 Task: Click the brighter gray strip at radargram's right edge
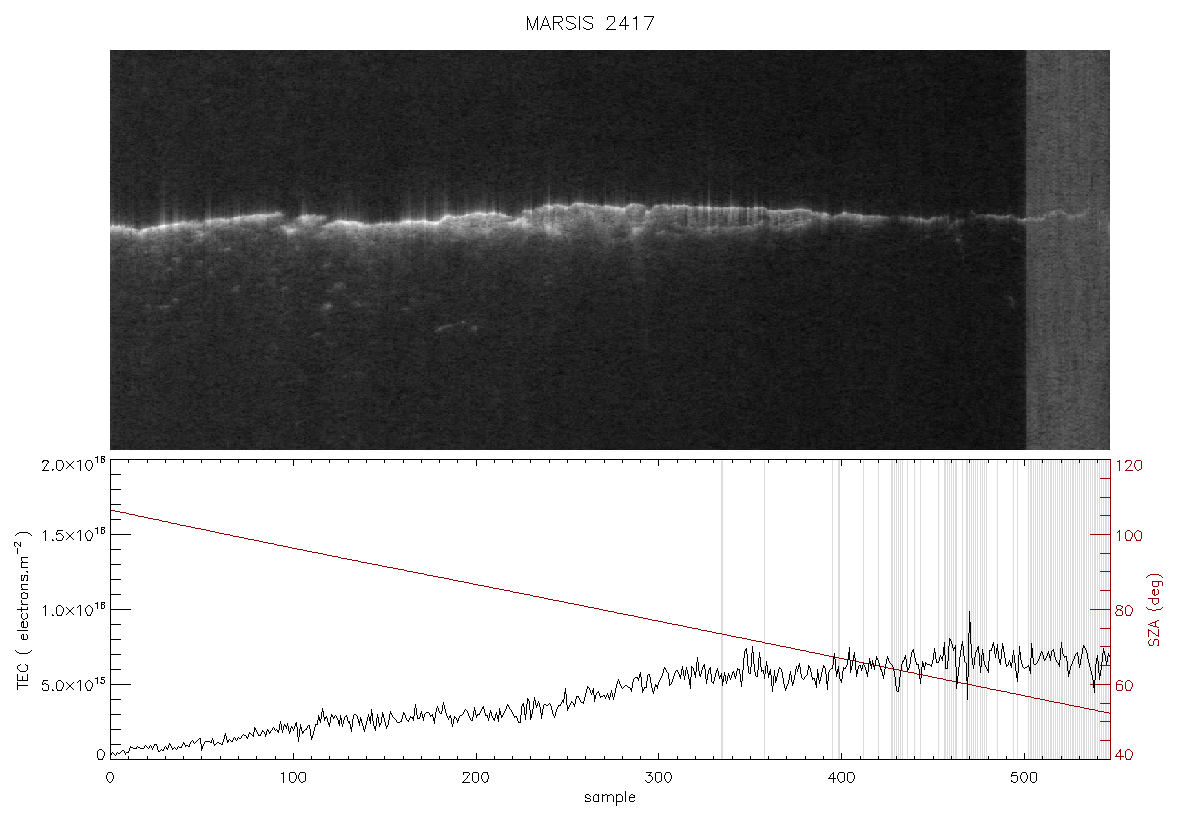coord(1068,250)
